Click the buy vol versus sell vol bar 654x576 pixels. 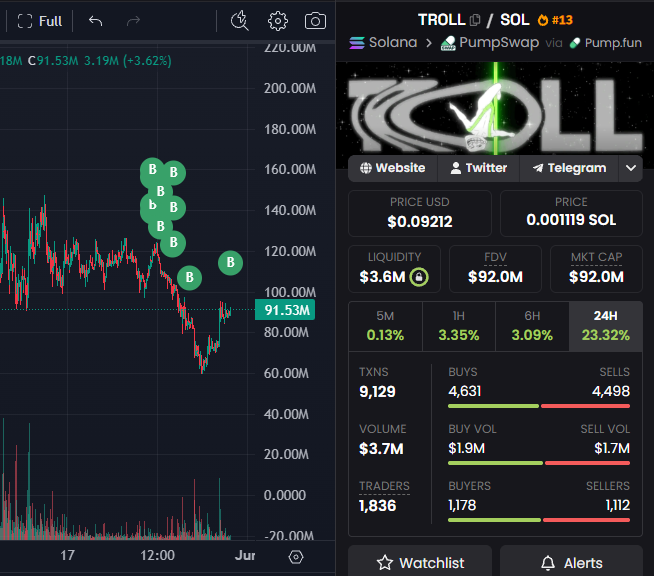click(539, 463)
